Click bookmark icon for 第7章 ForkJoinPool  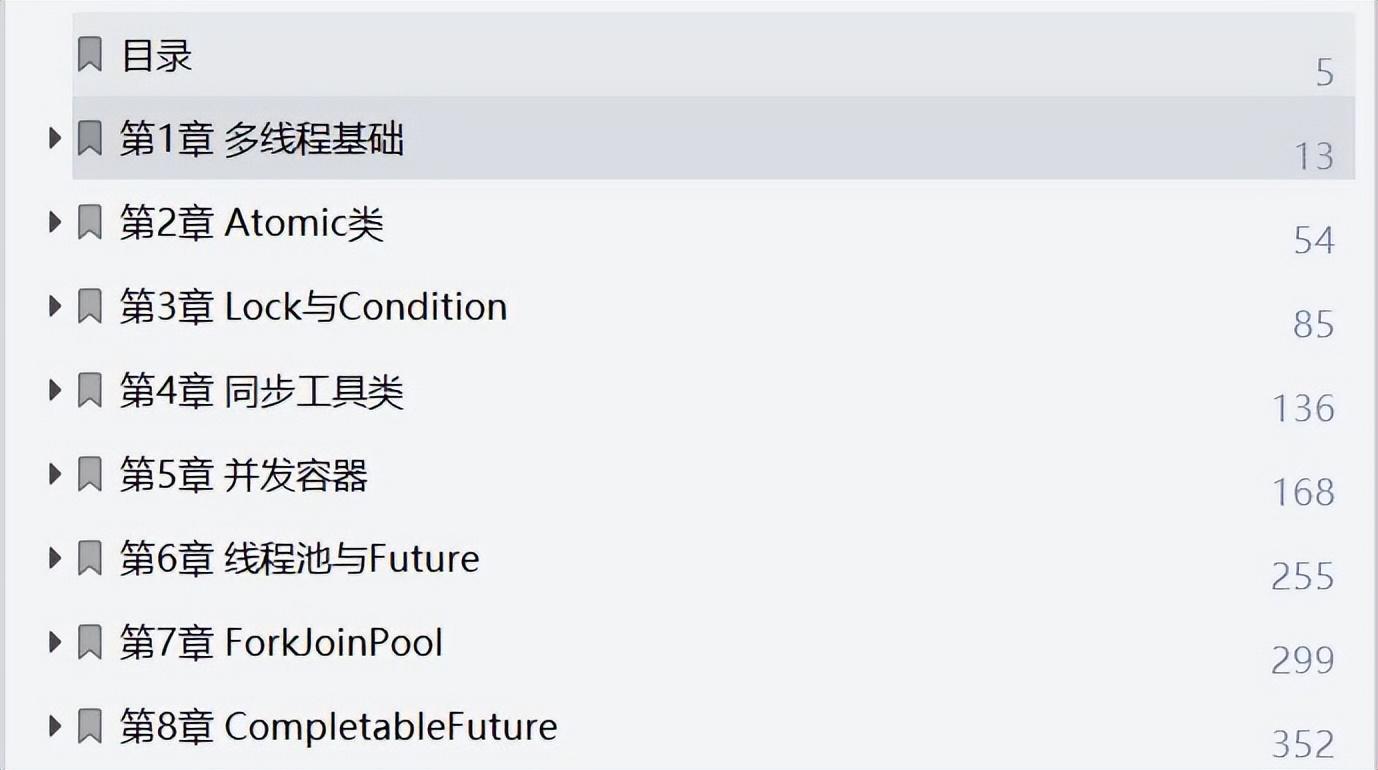click(90, 642)
